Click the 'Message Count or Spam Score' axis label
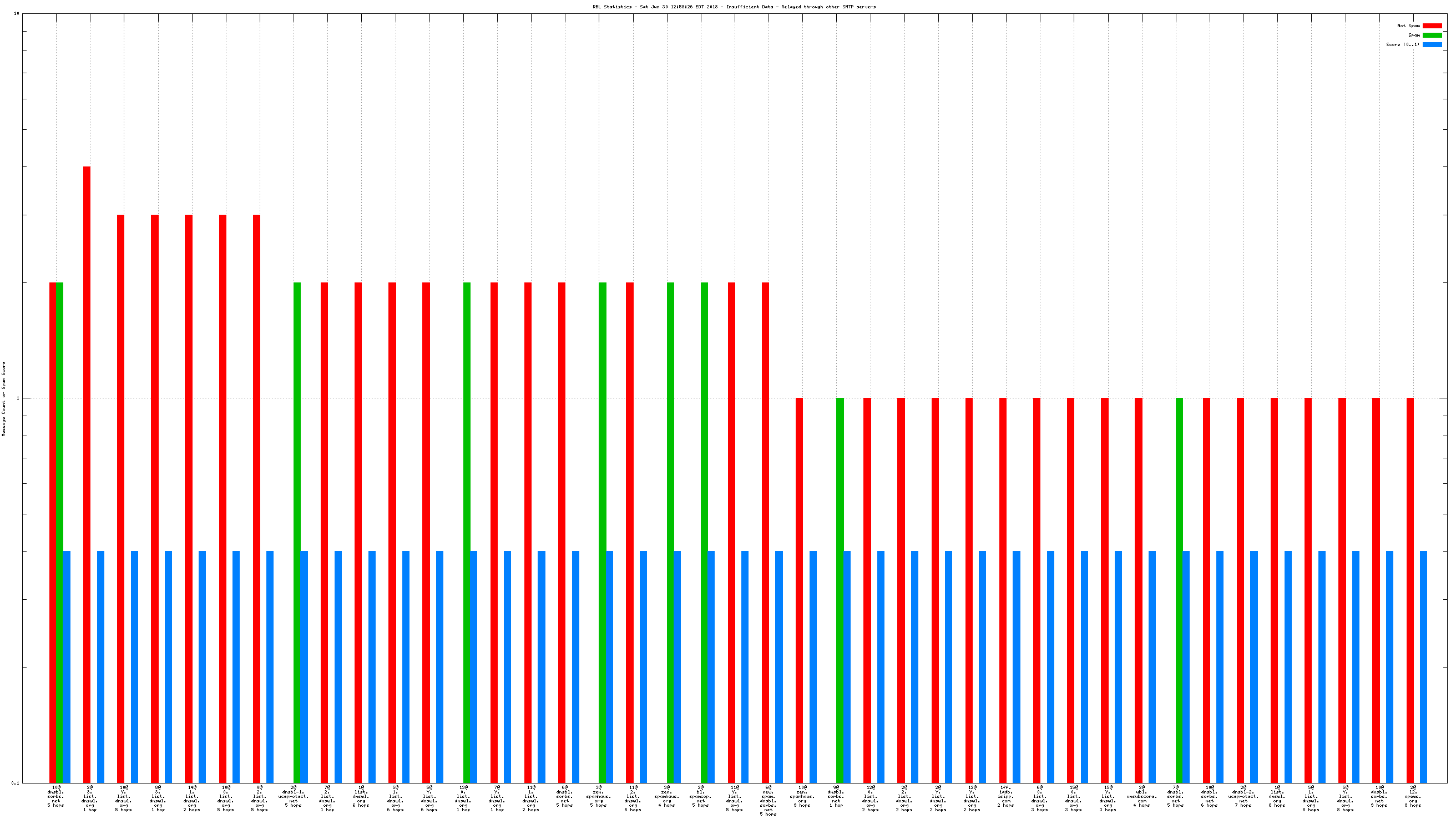This screenshot has width=1456, height=819. pos(4,398)
